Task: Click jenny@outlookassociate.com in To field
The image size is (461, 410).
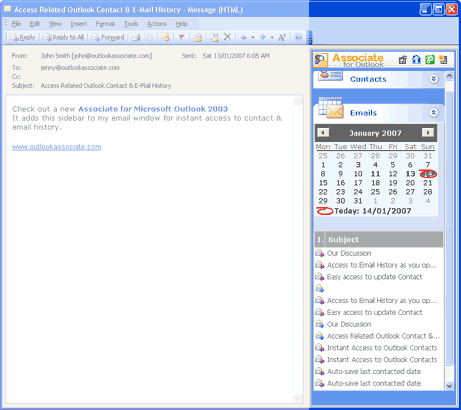Action: tap(80, 68)
